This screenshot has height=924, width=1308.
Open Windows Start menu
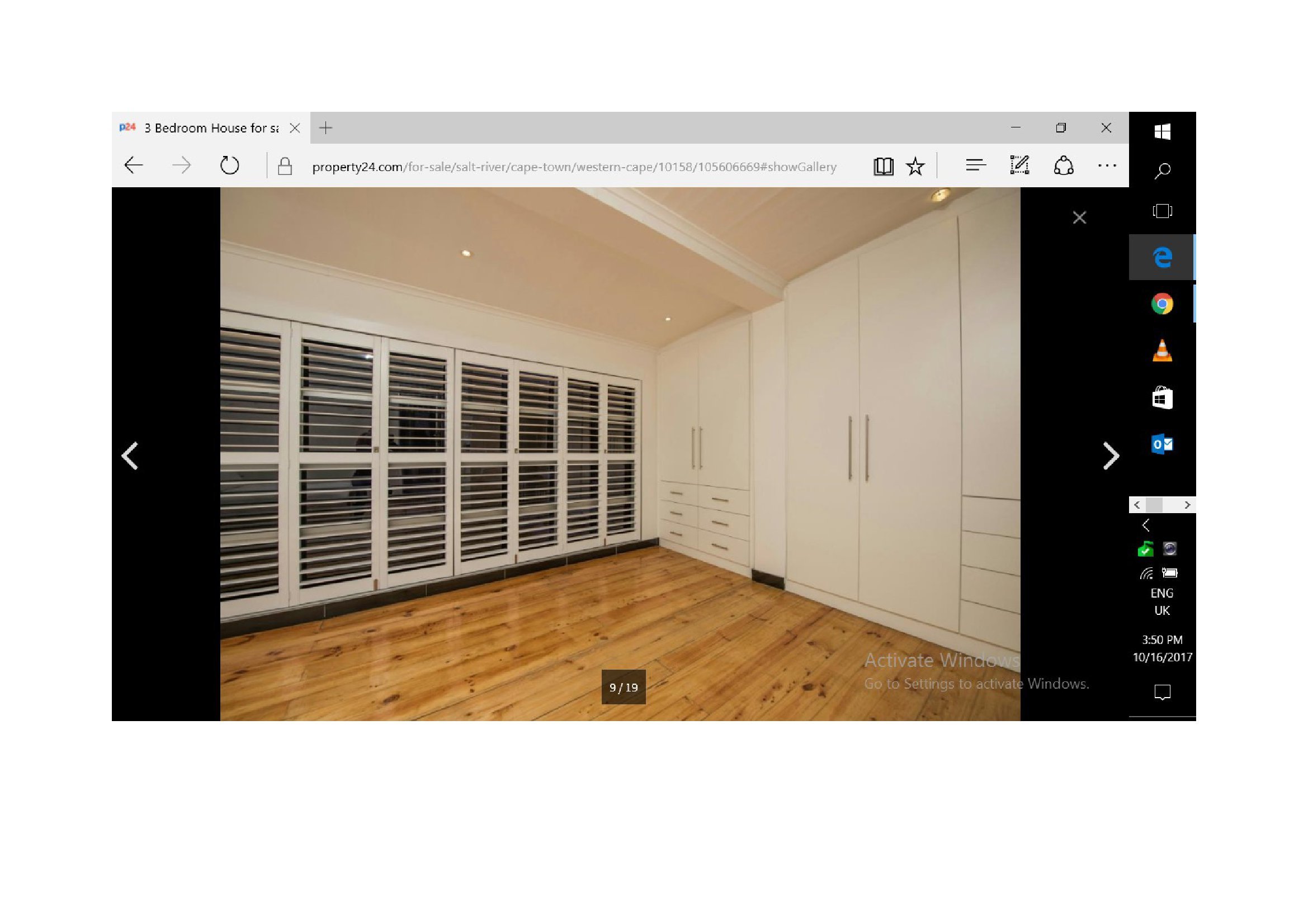1162,132
